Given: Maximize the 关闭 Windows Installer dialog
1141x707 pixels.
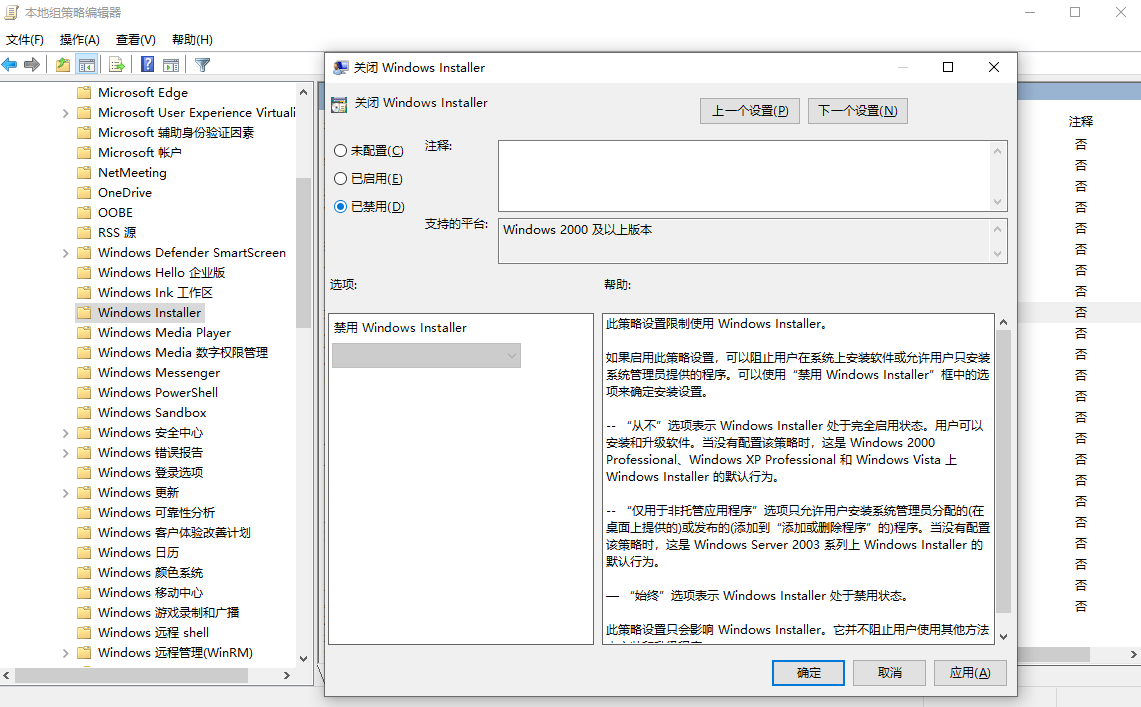Looking at the screenshot, I should 947,67.
